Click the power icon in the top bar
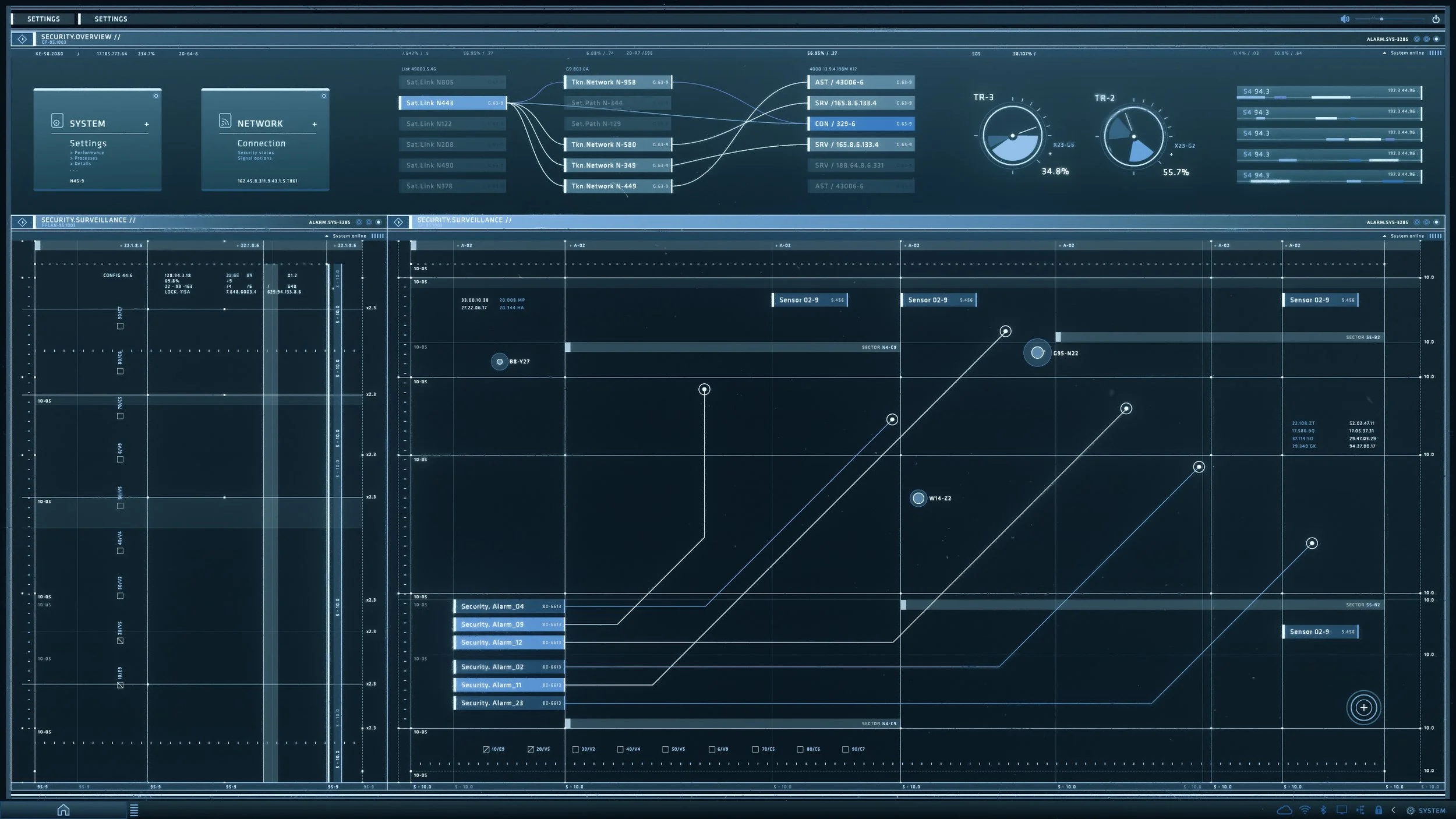1456x819 pixels. point(1436,19)
